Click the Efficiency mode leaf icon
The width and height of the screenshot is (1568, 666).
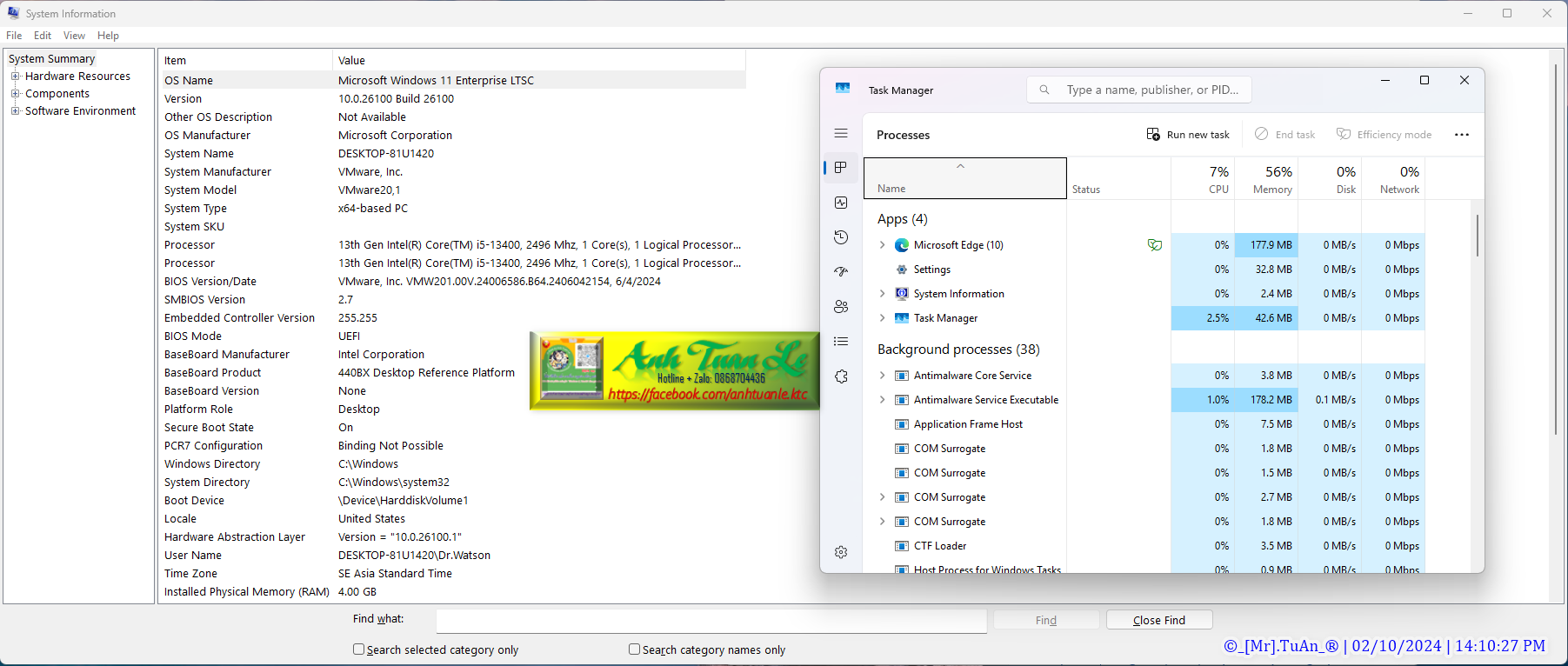1344,134
